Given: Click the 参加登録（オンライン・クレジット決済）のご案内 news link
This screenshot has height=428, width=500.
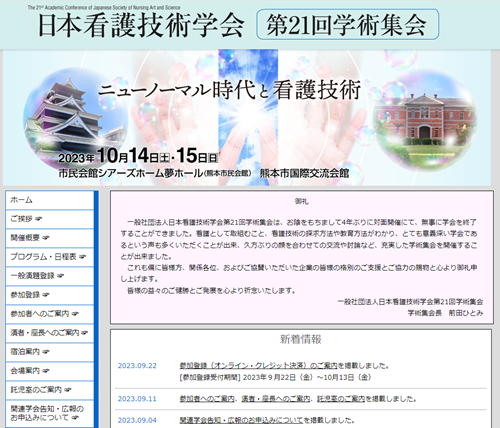Looking at the screenshot, I should (259, 366).
